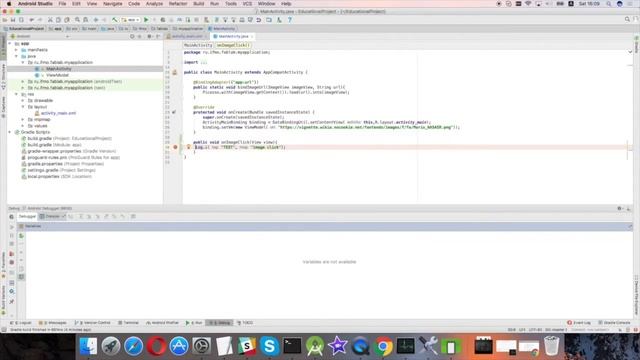This screenshot has width=640, height=360.
Task: Click the Help question mark icon
Action: [290, 20]
